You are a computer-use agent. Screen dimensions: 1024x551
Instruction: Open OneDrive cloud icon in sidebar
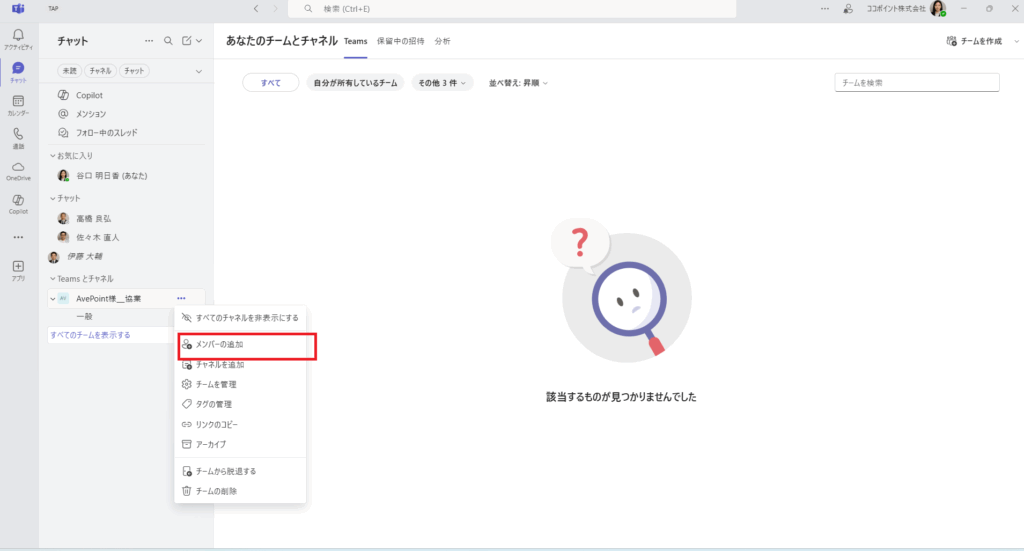[18, 169]
